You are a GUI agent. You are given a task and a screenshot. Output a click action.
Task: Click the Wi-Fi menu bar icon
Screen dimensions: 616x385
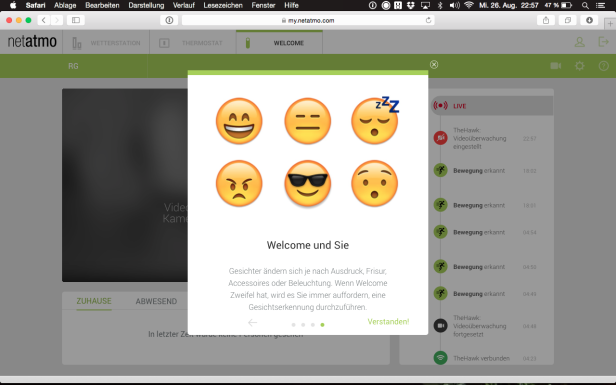point(468,5)
